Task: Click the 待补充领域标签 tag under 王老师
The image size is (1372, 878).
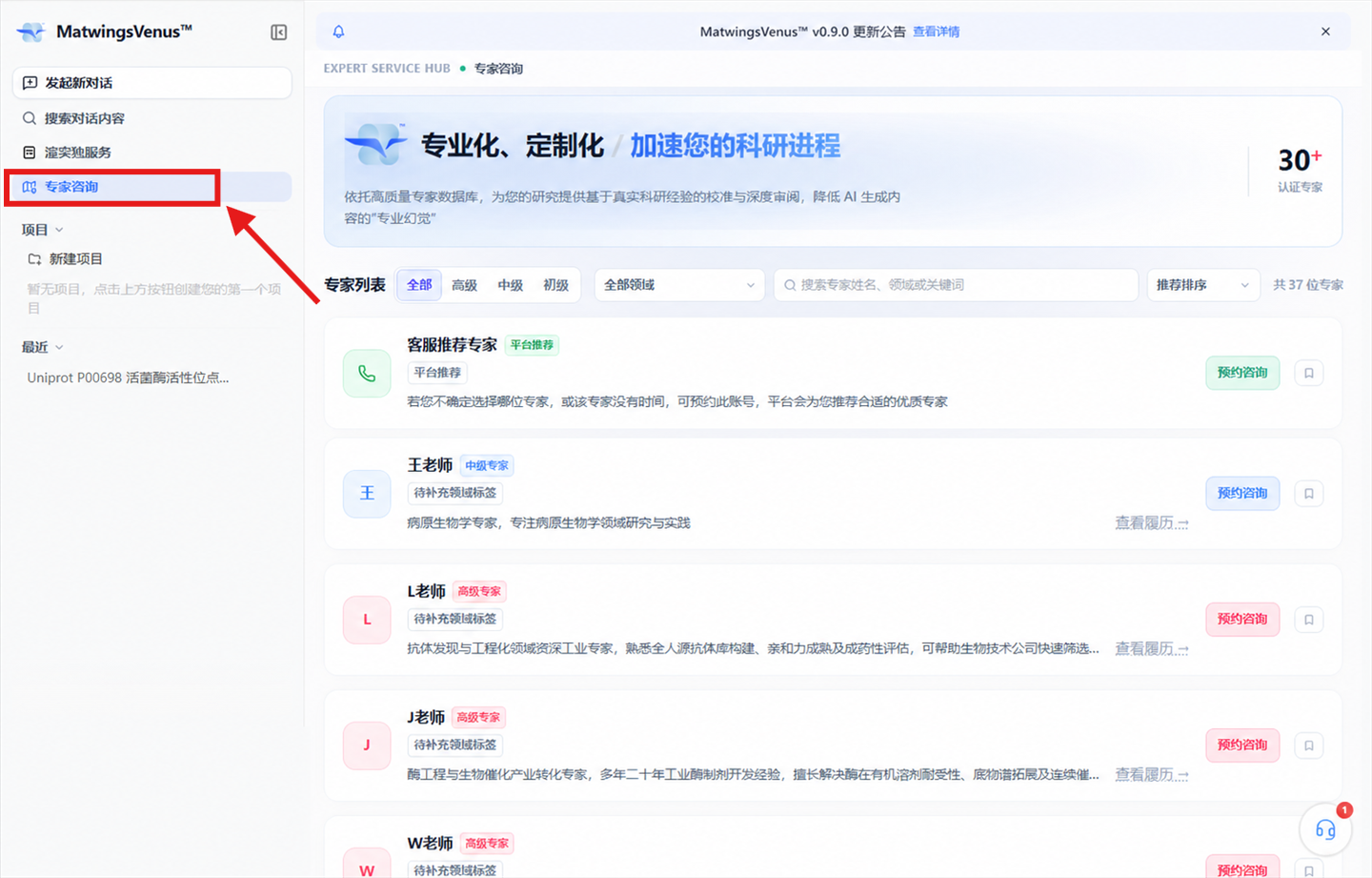Action: [455, 493]
